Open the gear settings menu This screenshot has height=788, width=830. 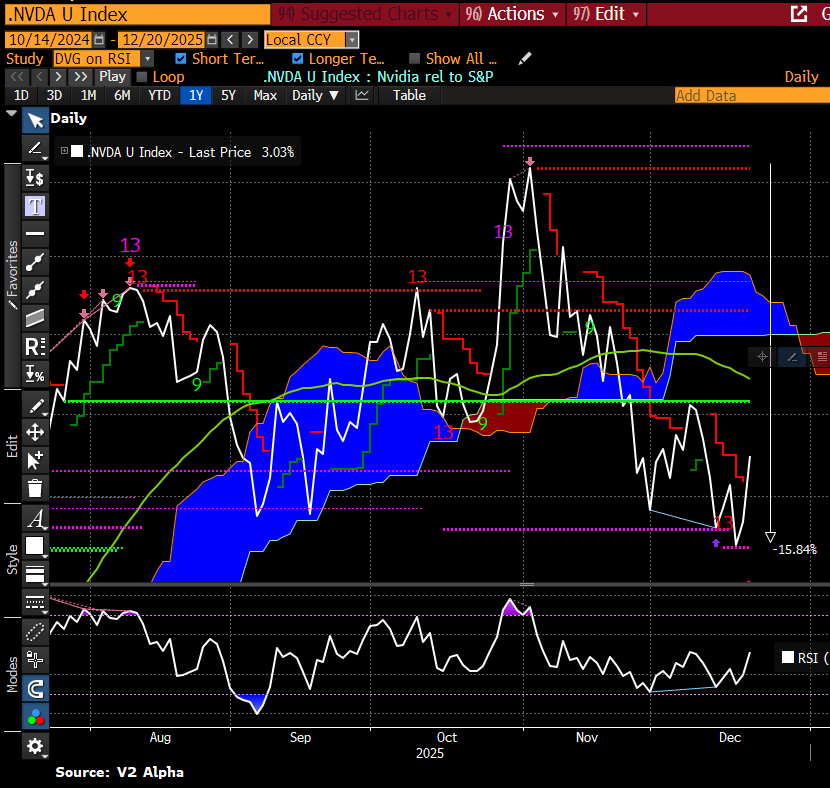tap(35, 747)
